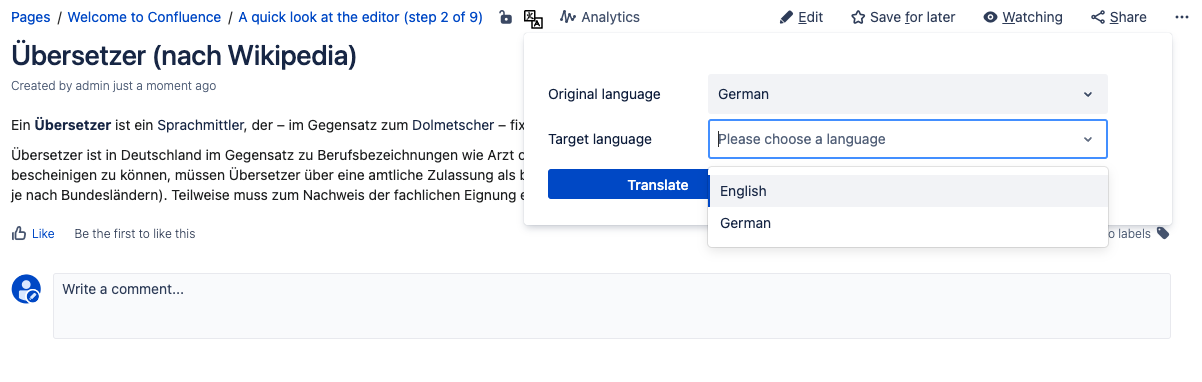Click the Save for later star

pos(858,17)
